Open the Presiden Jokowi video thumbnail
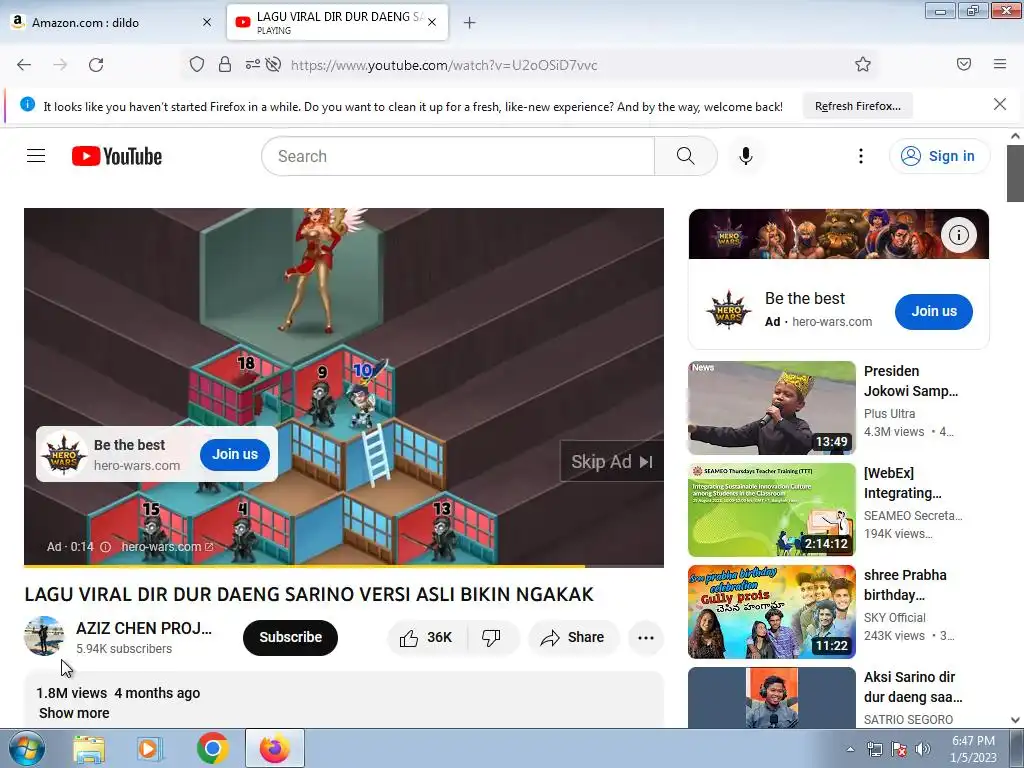The width and height of the screenshot is (1024, 768). [x=772, y=408]
